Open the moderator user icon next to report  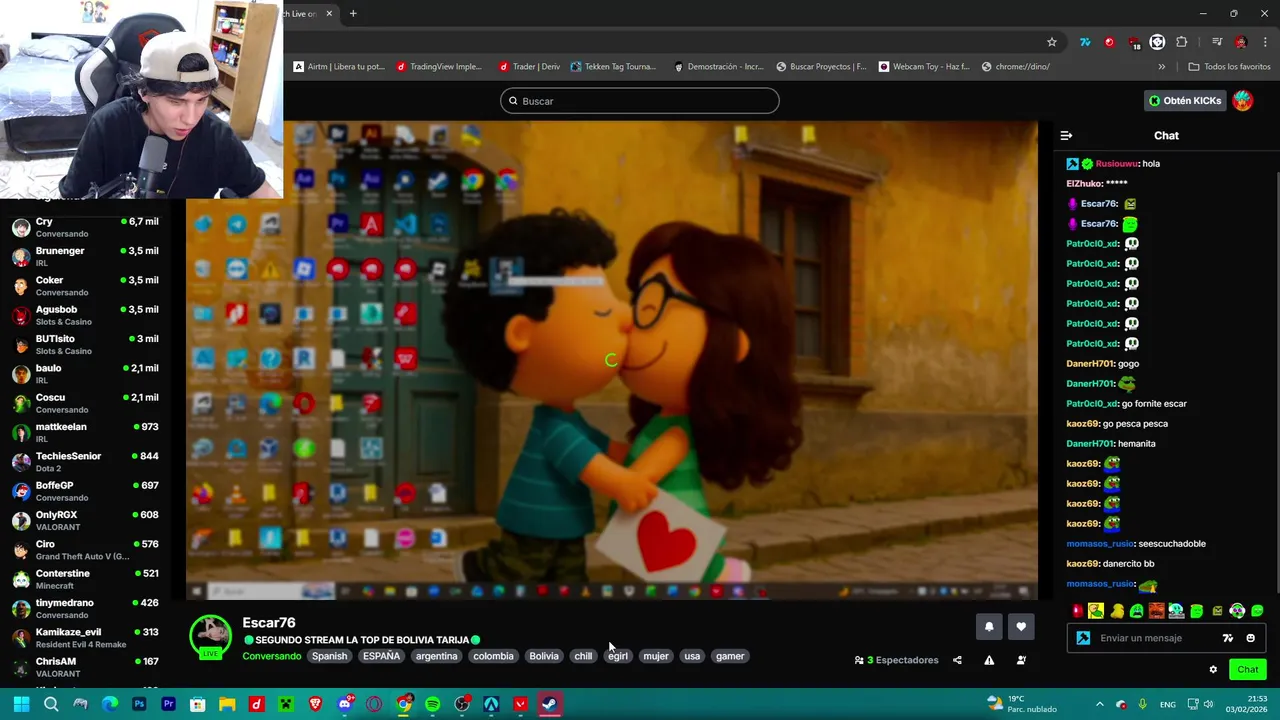(1021, 660)
